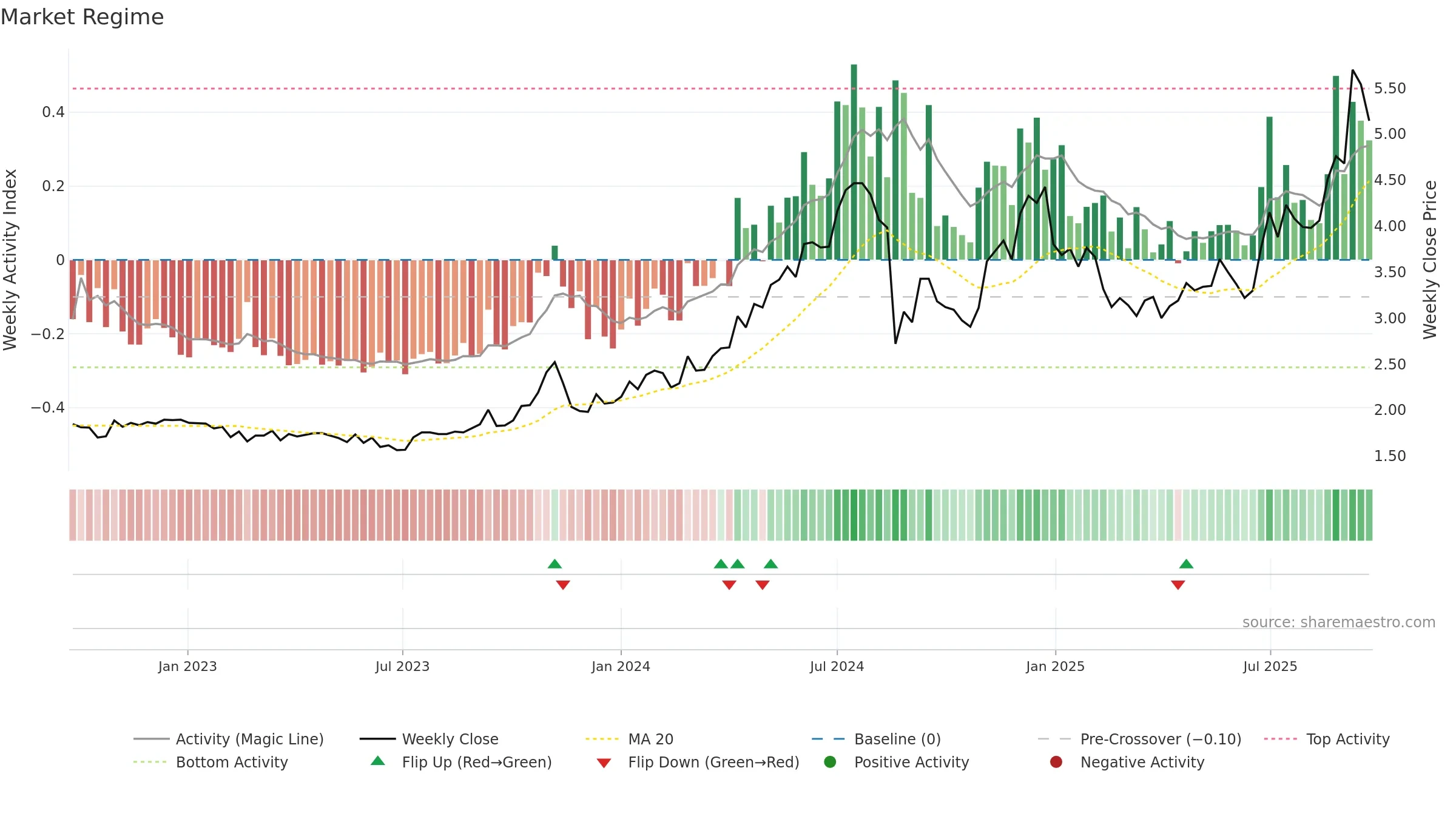This screenshot has width=1456, height=819.
Task: Click the −0.4 activity tick label
Action: [x=48, y=407]
